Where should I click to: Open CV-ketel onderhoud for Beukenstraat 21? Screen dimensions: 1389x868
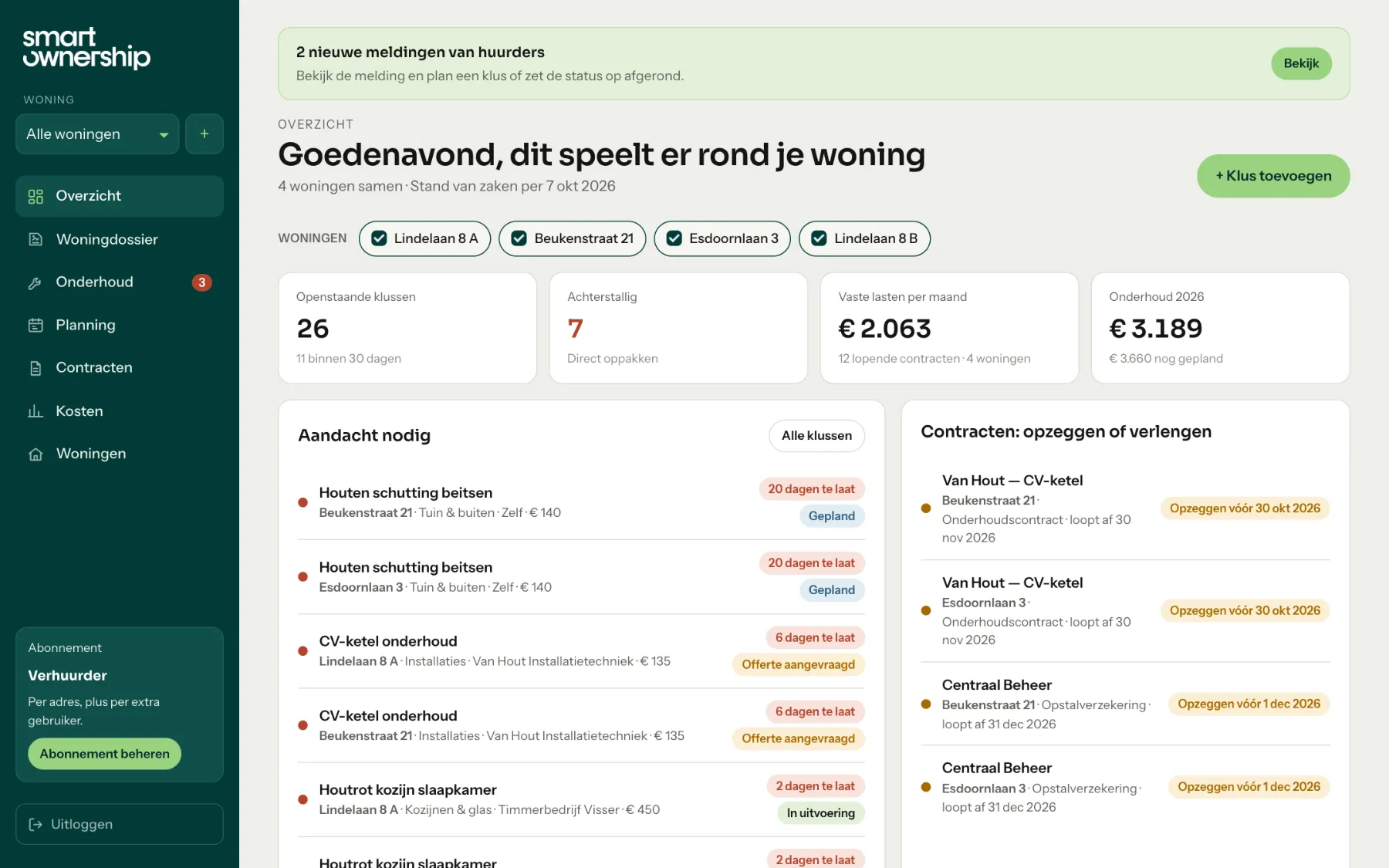(581, 725)
